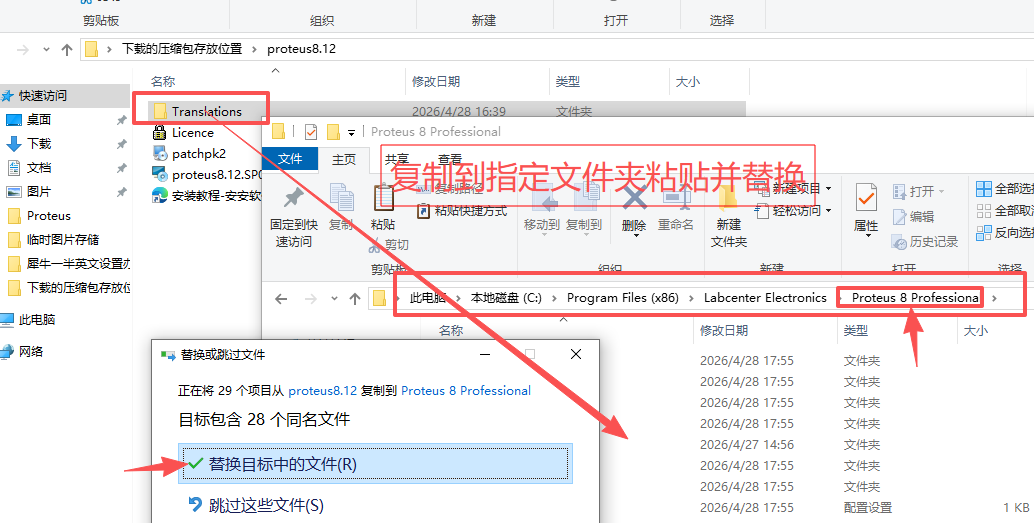Choose 替换目标中的文件(R) option
Screen dimensions: 1034x523
click(x=375, y=464)
